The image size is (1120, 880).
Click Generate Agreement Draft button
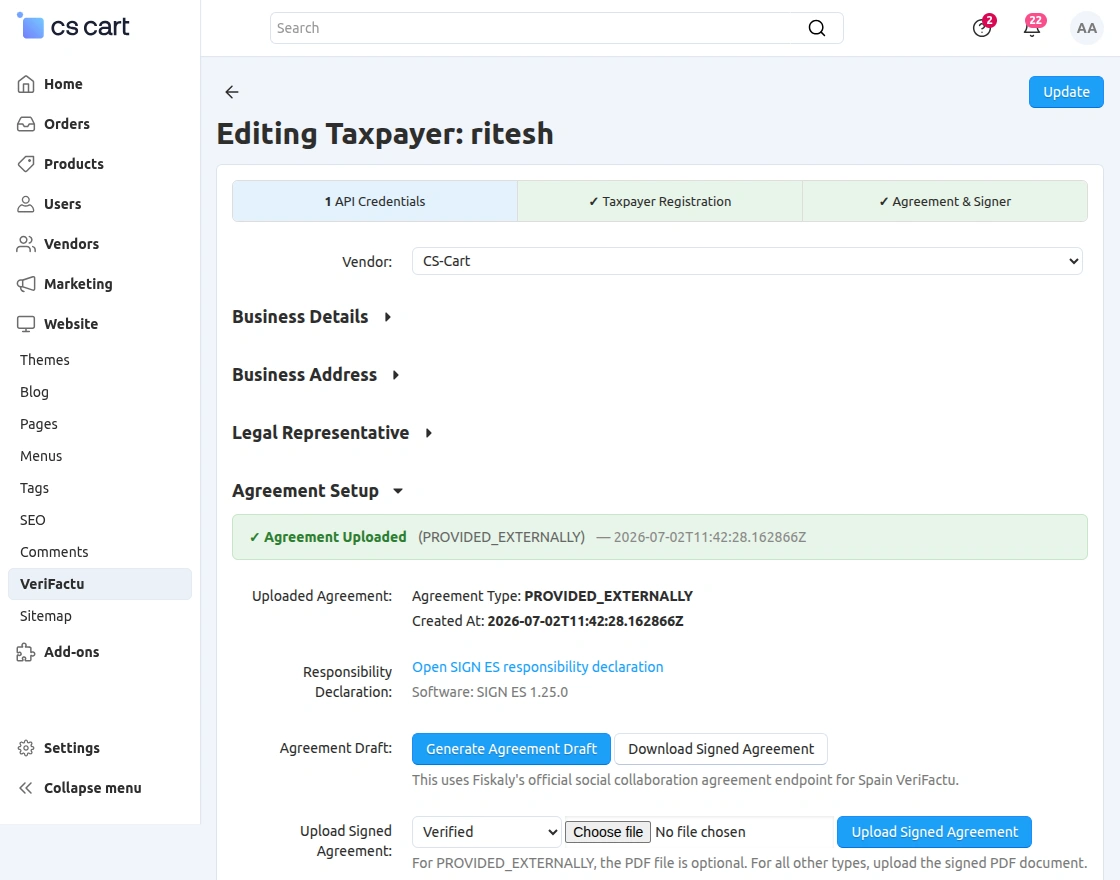click(511, 749)
